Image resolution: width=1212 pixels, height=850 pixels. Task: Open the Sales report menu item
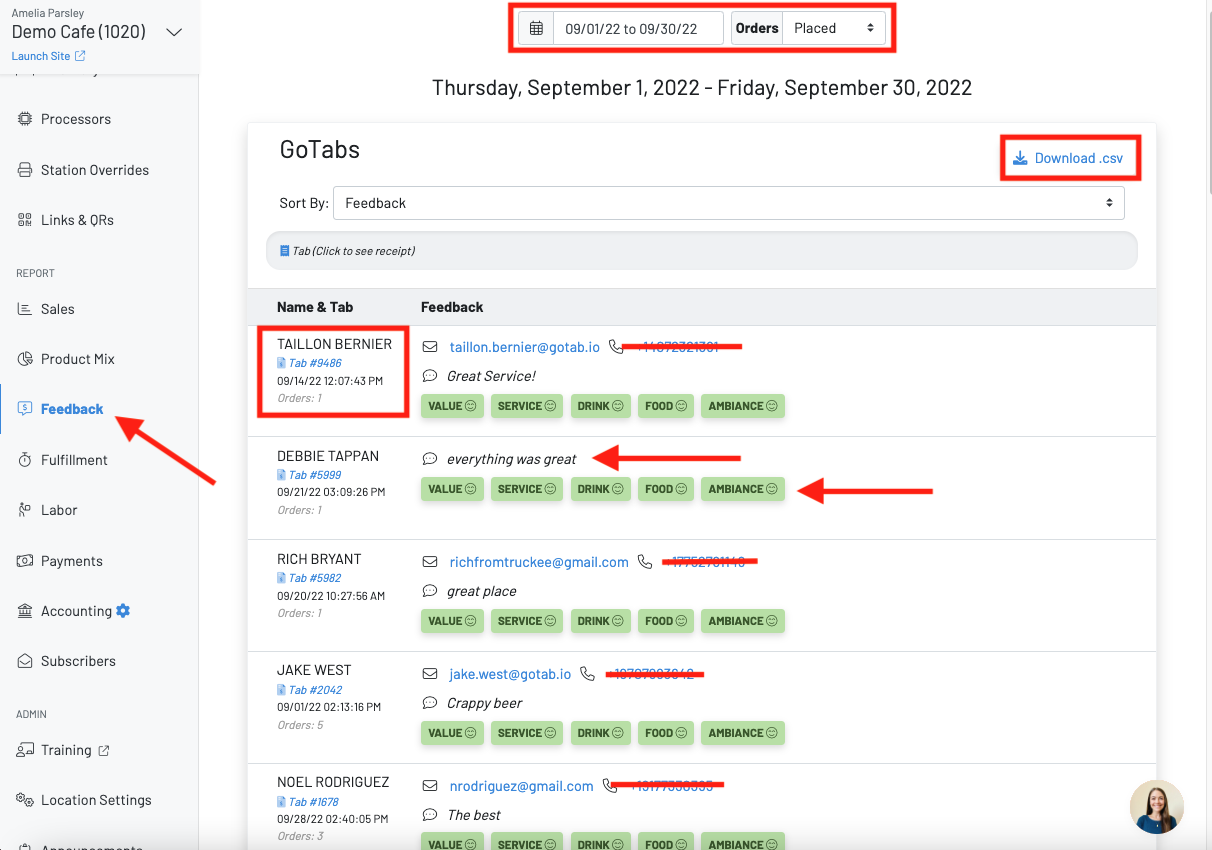click(57, 309)
